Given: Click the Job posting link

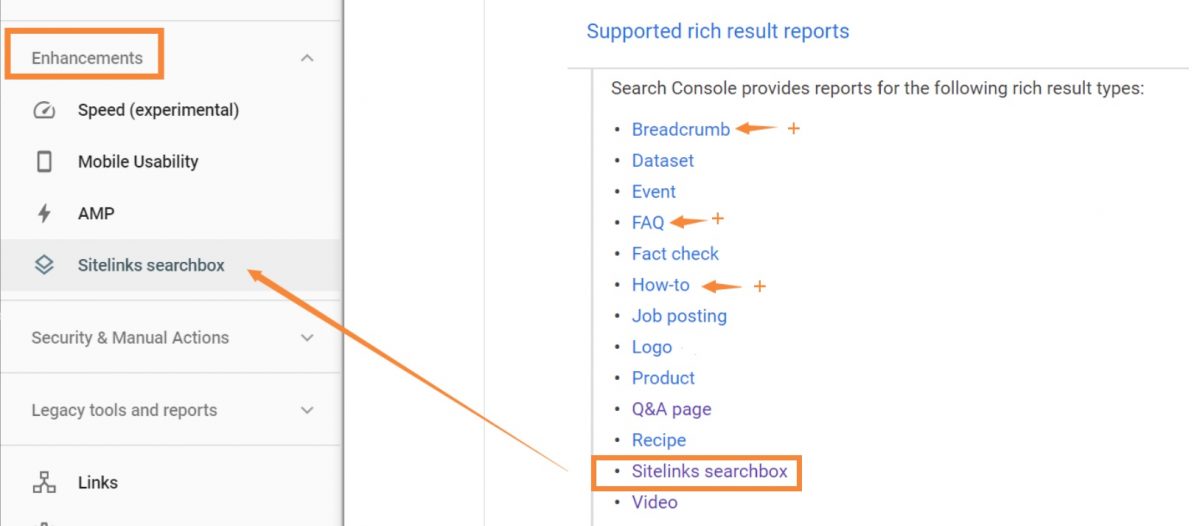Looking at the screenshot, I should tap(679, 316).
